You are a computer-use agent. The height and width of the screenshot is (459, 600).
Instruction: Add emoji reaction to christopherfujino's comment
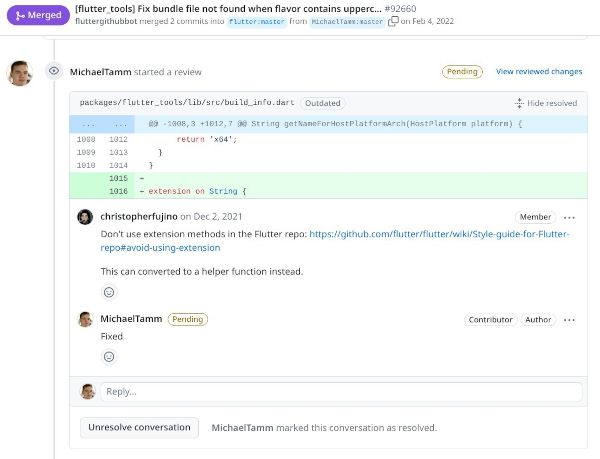[x=109, y=292]
